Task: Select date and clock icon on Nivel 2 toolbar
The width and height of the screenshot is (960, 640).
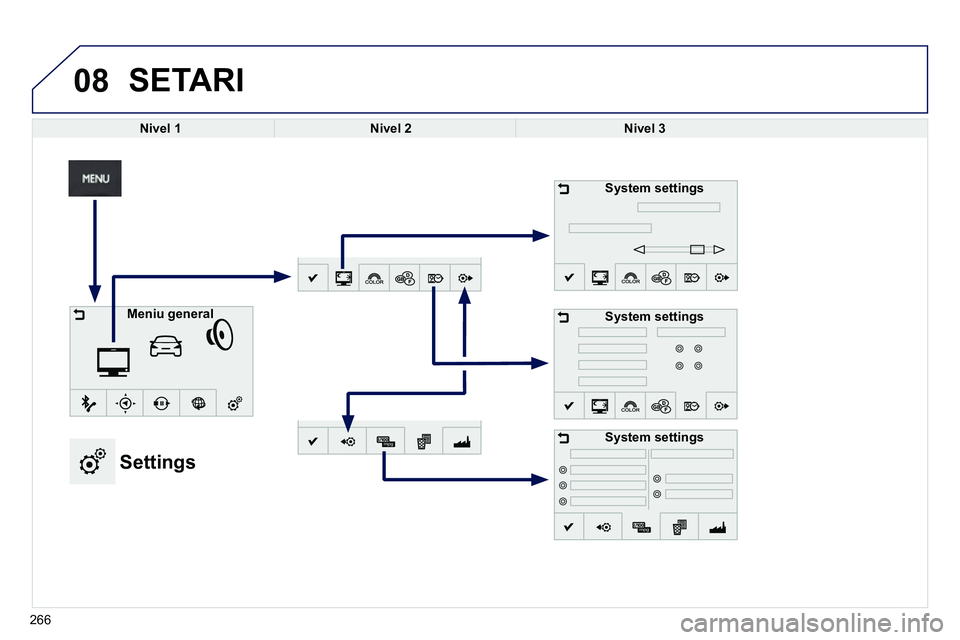Action: click(435, 278)
